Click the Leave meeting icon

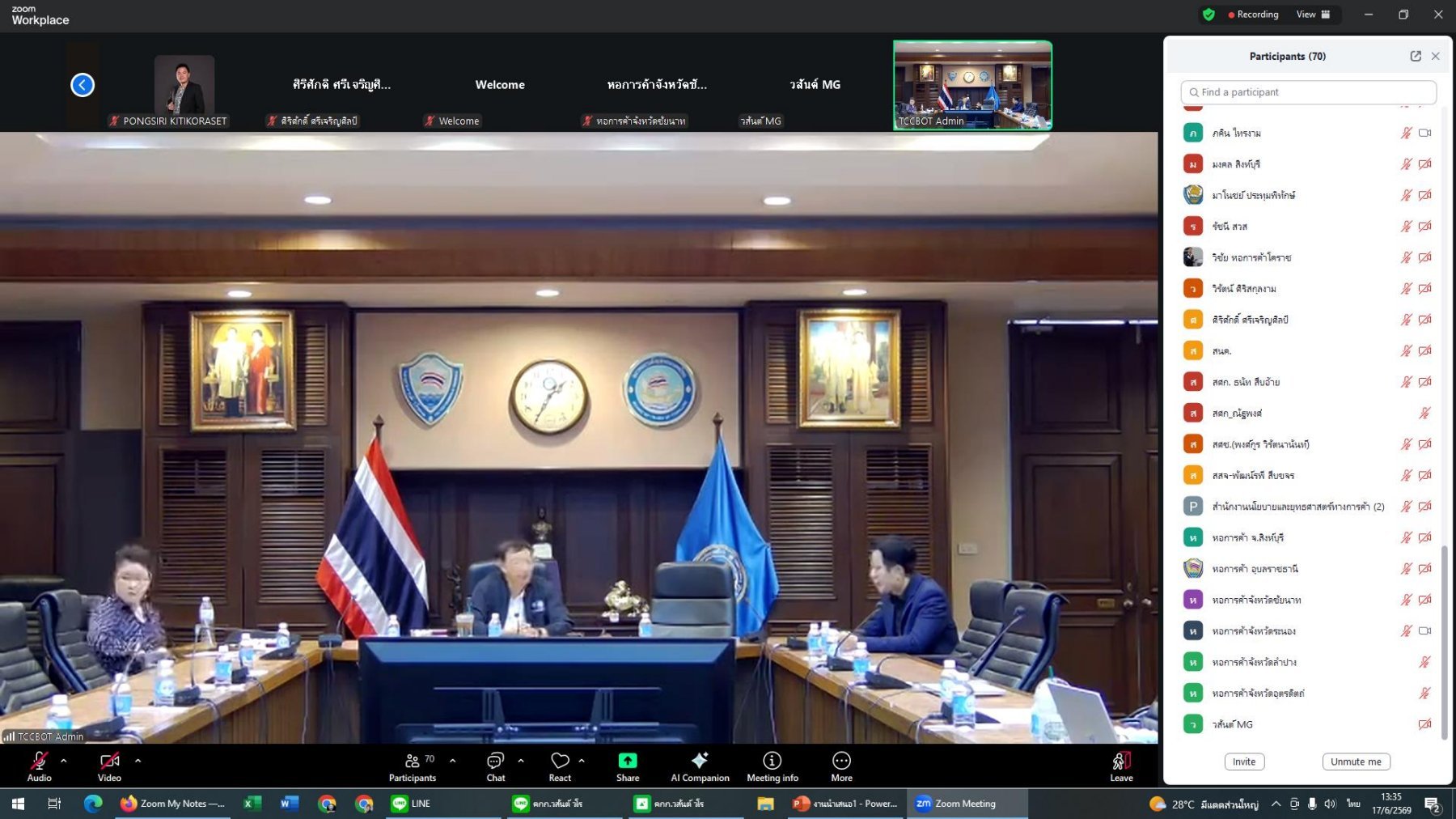click(1121, 761)
